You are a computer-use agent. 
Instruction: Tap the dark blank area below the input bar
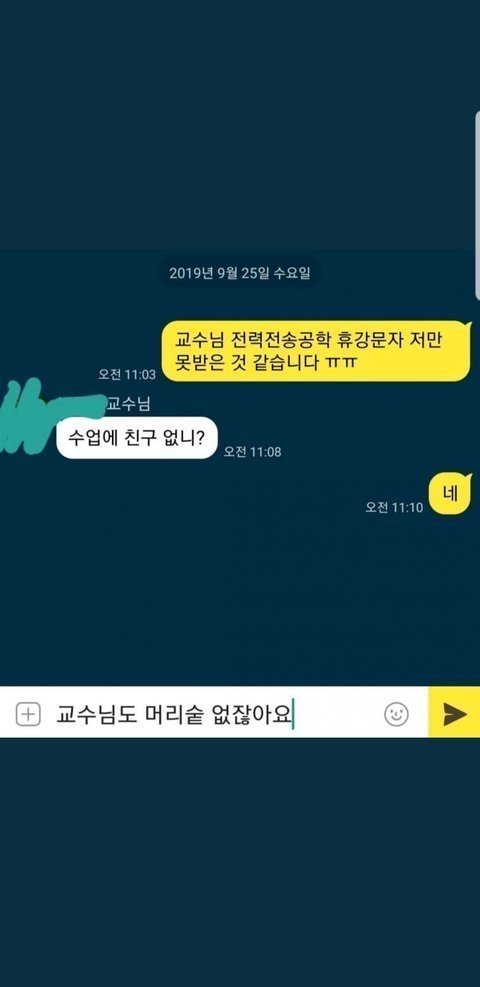point(239,862)
